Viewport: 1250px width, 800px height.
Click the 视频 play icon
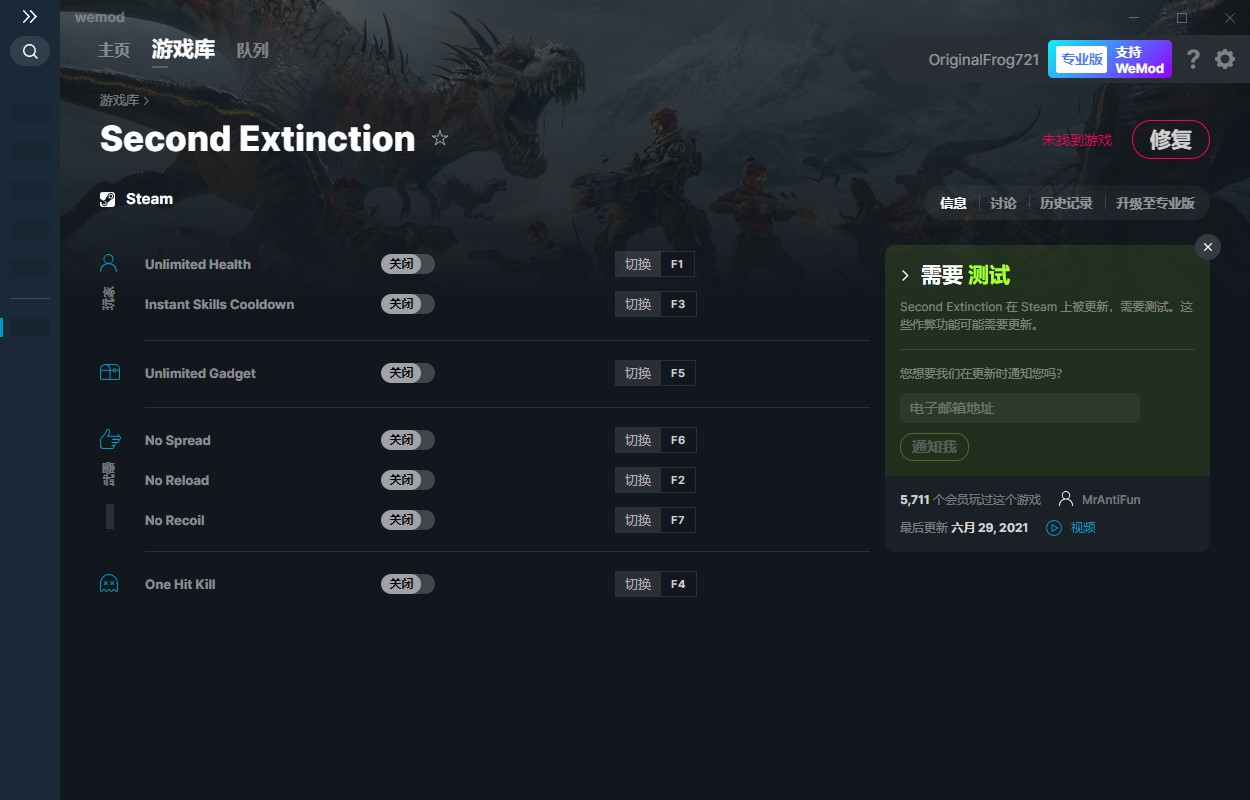click(1054, 528)
